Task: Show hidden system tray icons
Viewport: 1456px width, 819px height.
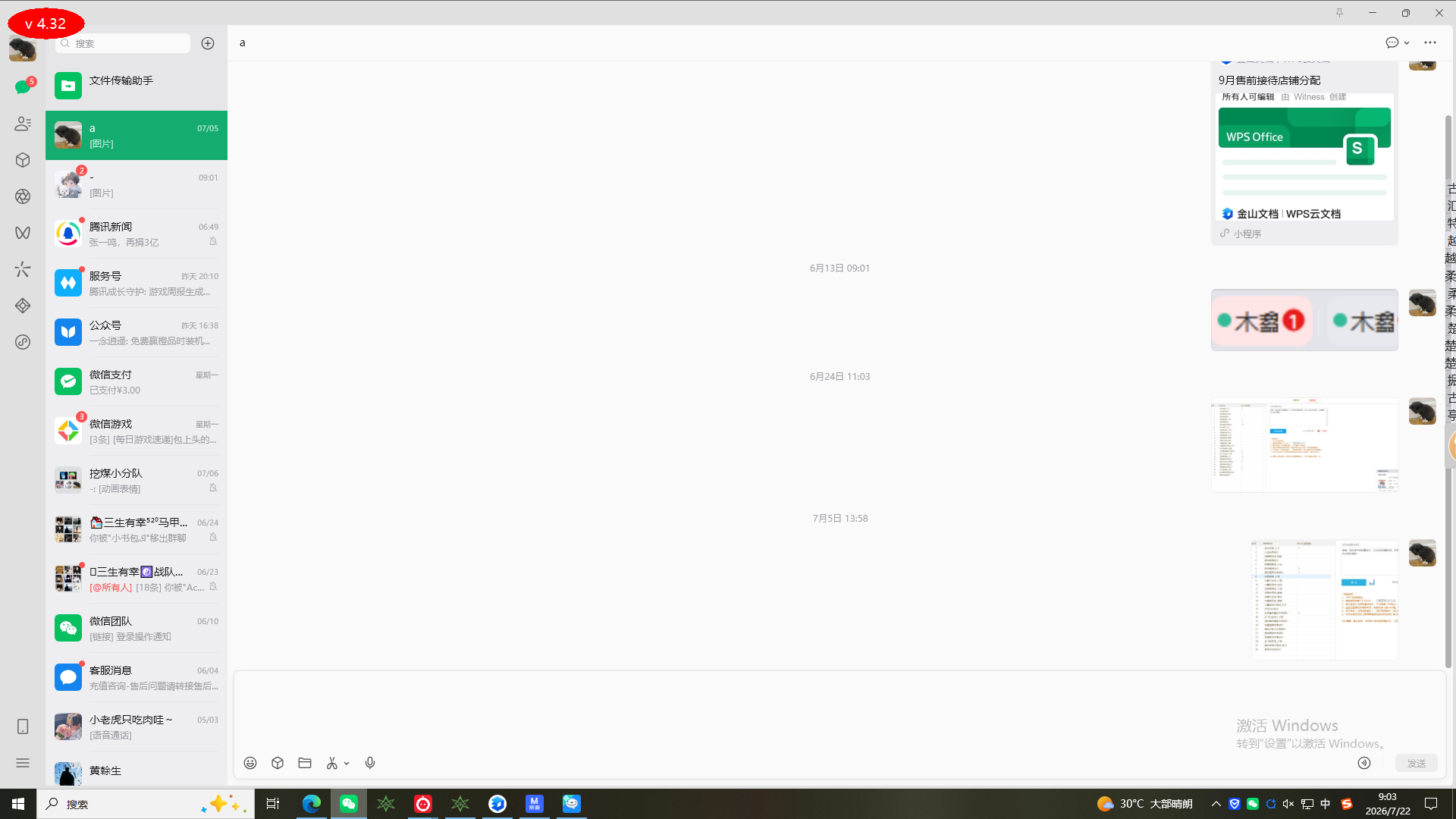Action: tap(1216, 804)
